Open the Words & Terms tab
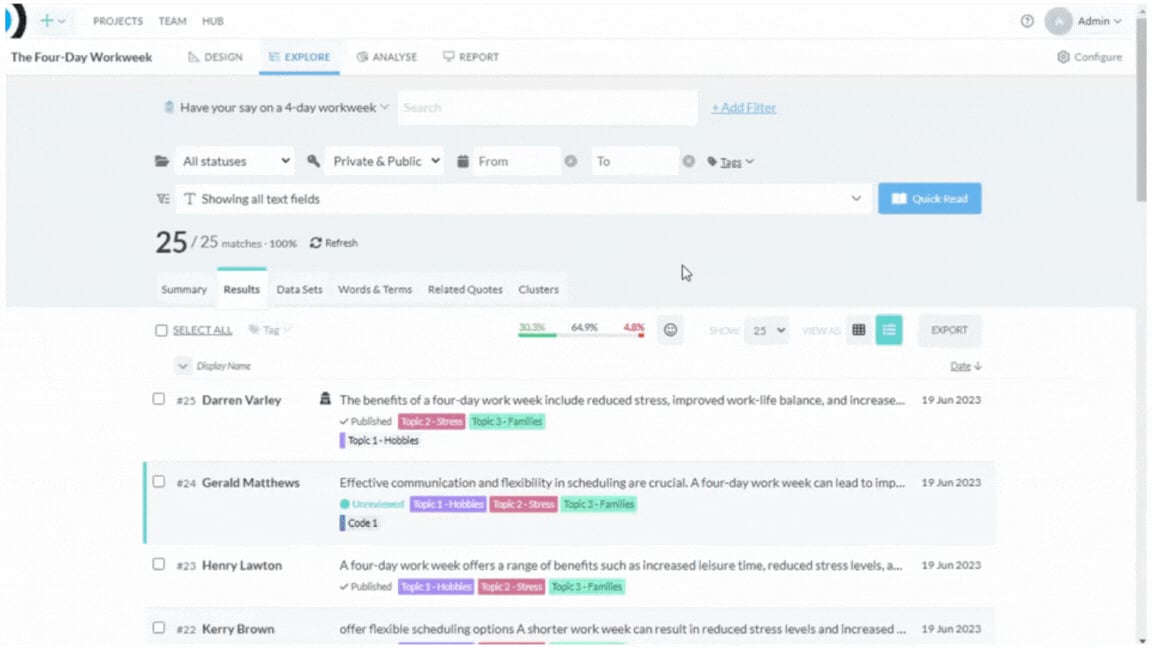The height and width of the screenshot is (648, 1152). click(375, 289)
